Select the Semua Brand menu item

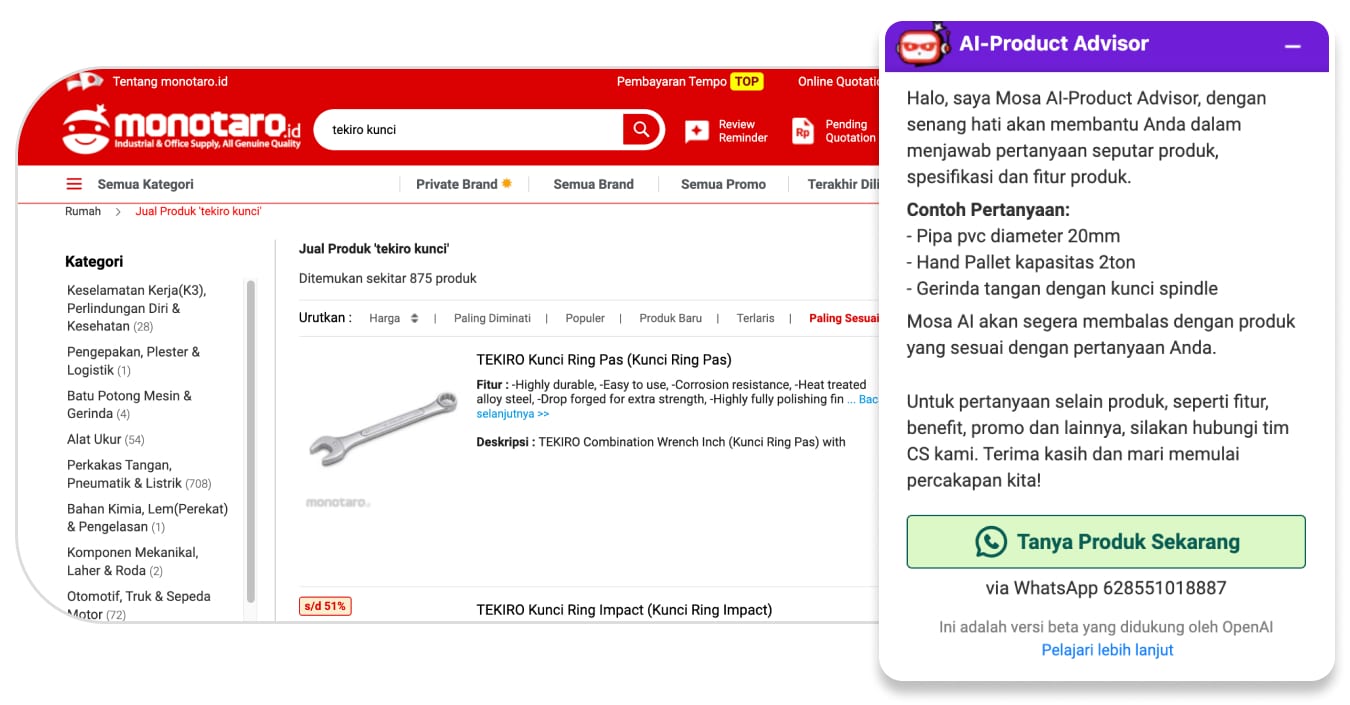coord(593,184)
